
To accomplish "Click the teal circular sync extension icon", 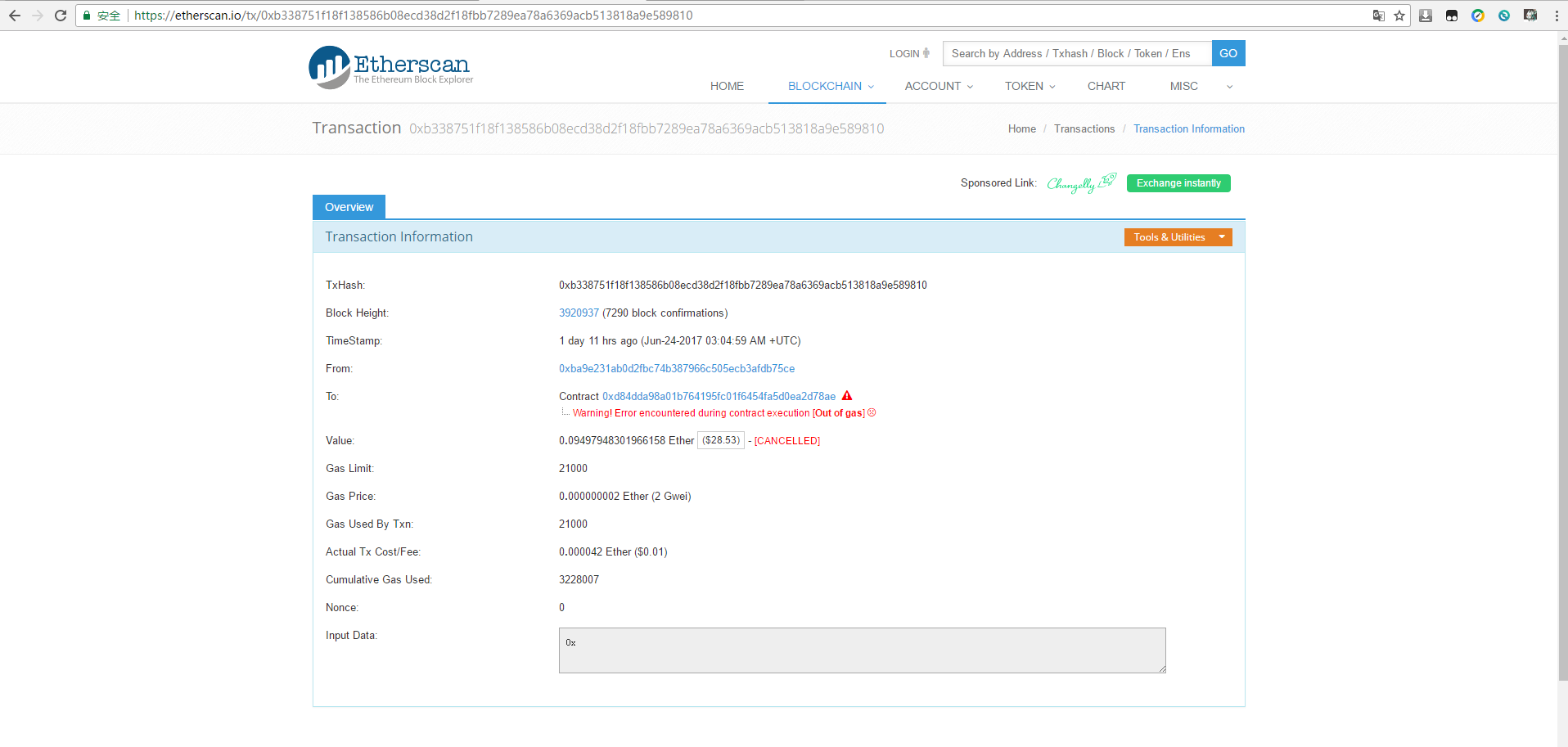I will [x=1504, y=16].
